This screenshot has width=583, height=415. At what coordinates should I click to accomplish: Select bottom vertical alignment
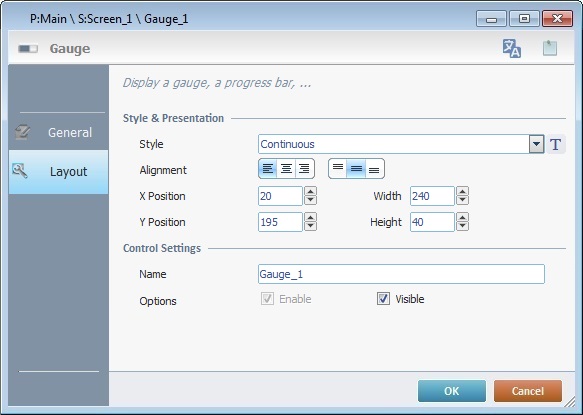click(x=374, y=169)
